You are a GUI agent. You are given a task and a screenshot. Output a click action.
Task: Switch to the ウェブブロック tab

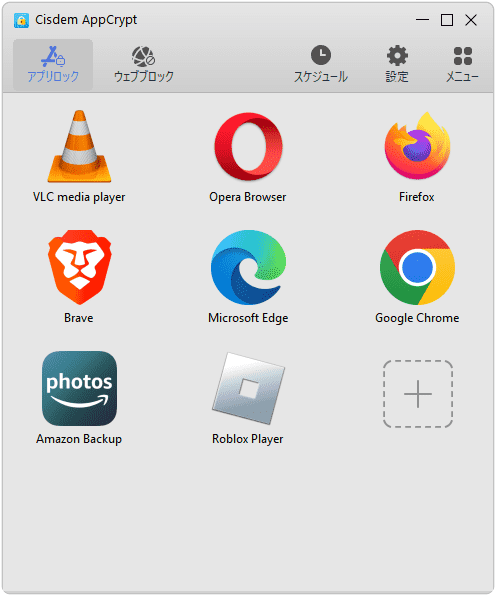(144, 65)
